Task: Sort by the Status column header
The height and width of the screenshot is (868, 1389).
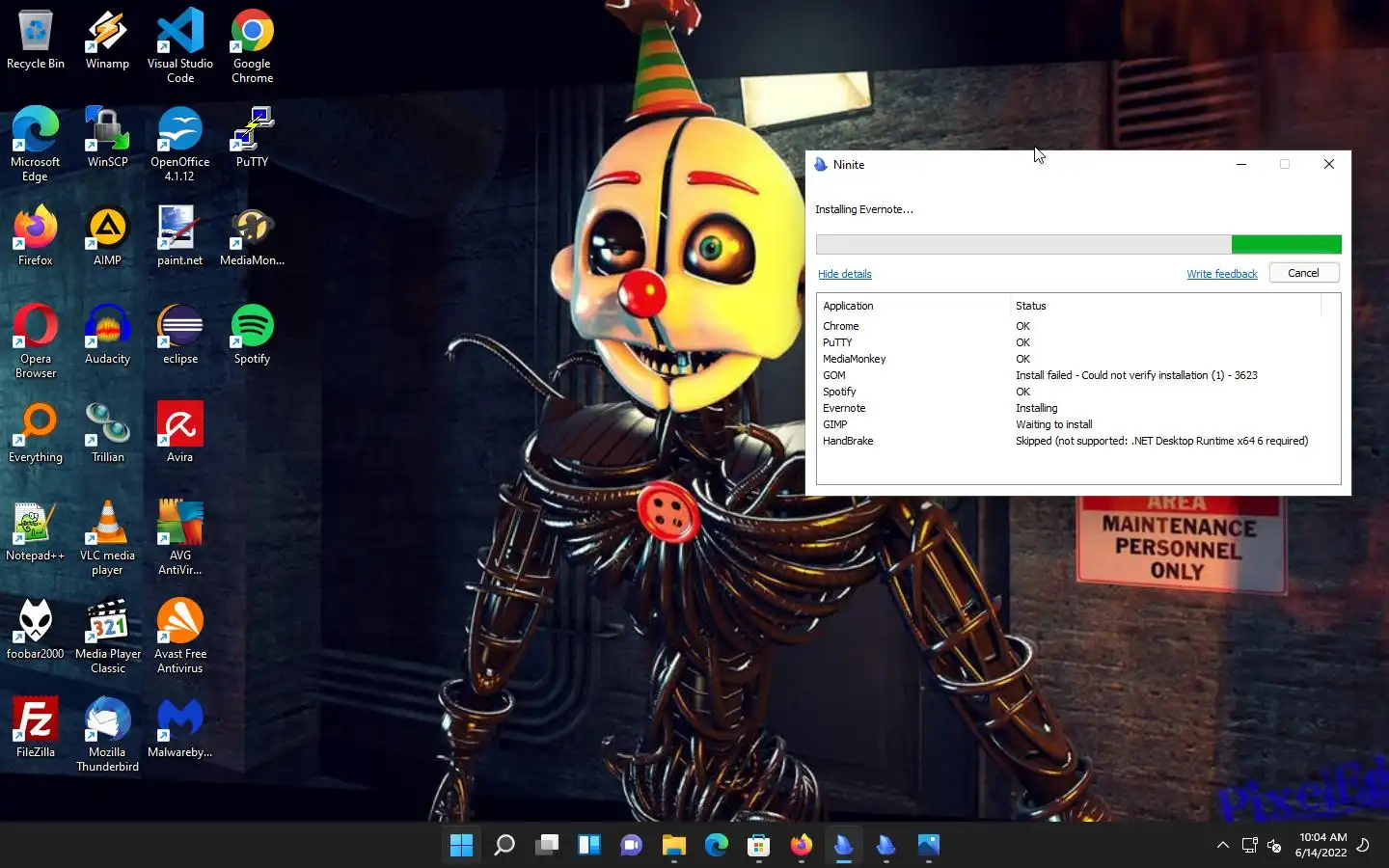Action: (x=1165, y=306)
